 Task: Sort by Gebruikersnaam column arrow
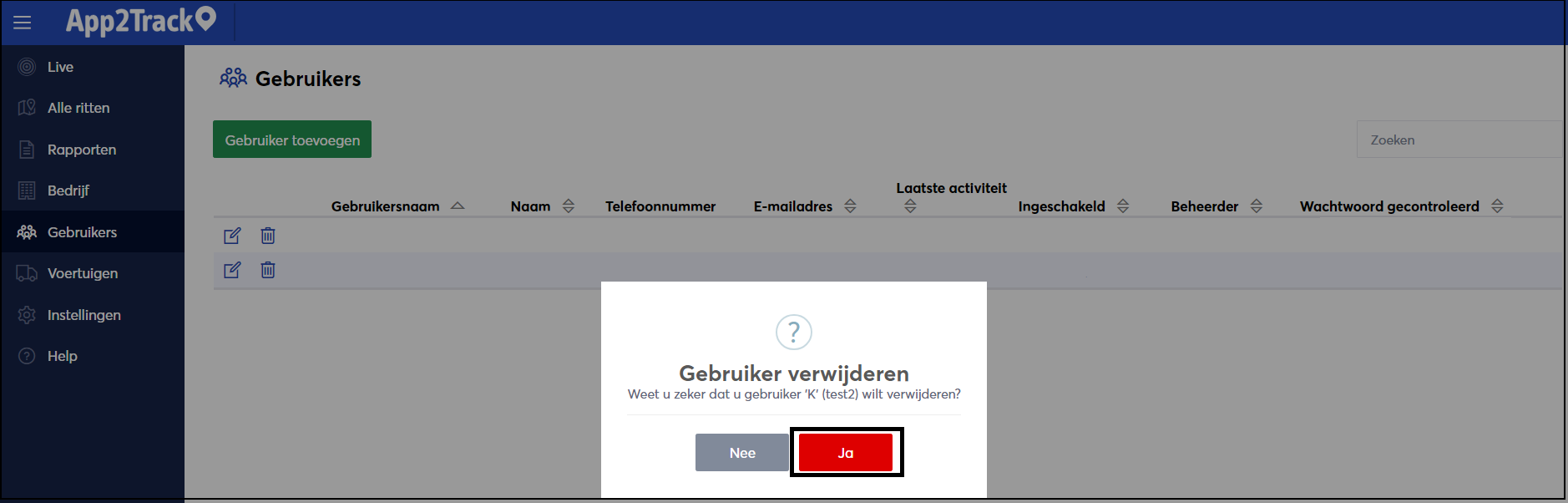(x=458, y=206)
